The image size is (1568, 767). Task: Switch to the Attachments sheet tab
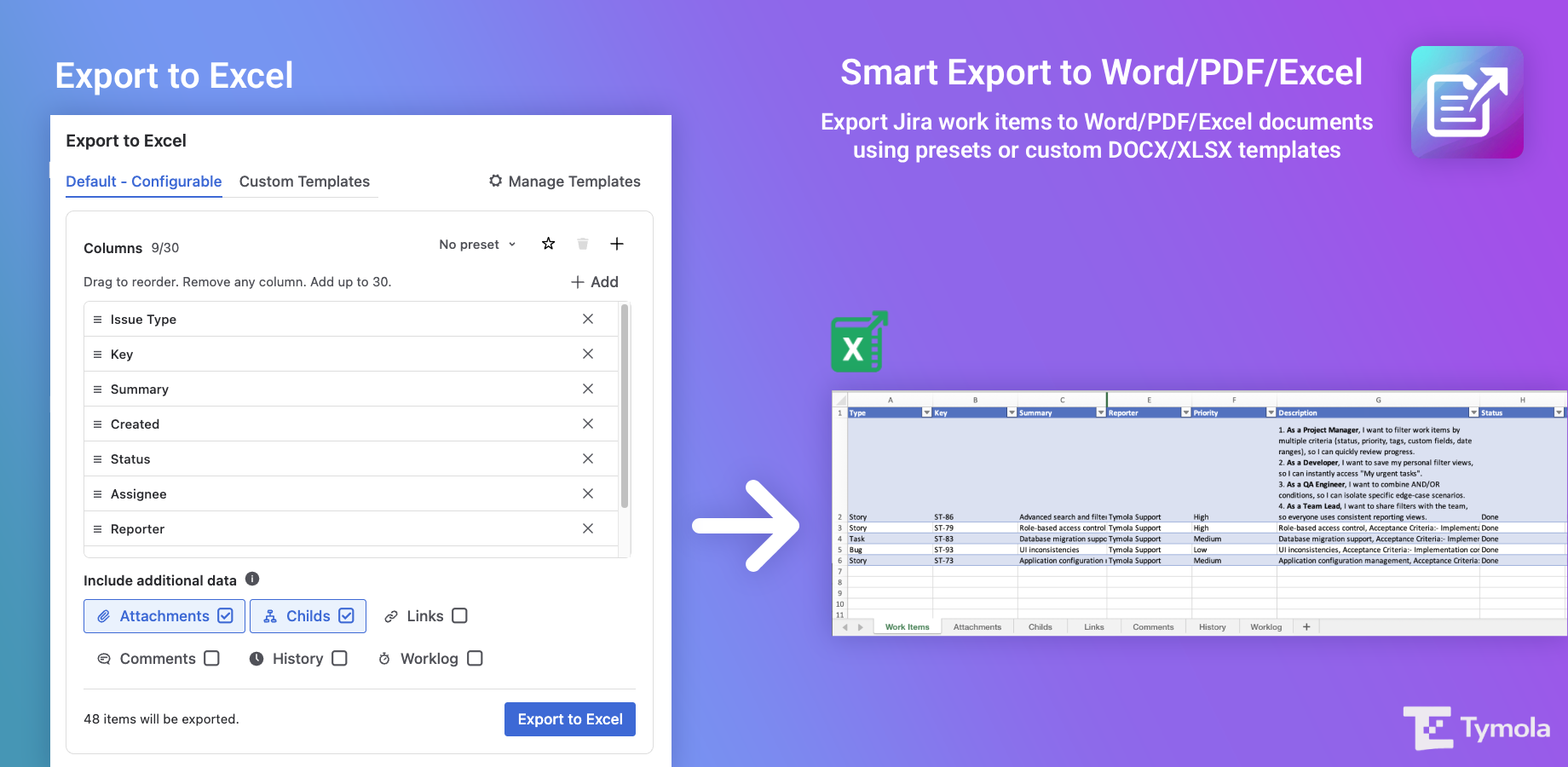977,627
